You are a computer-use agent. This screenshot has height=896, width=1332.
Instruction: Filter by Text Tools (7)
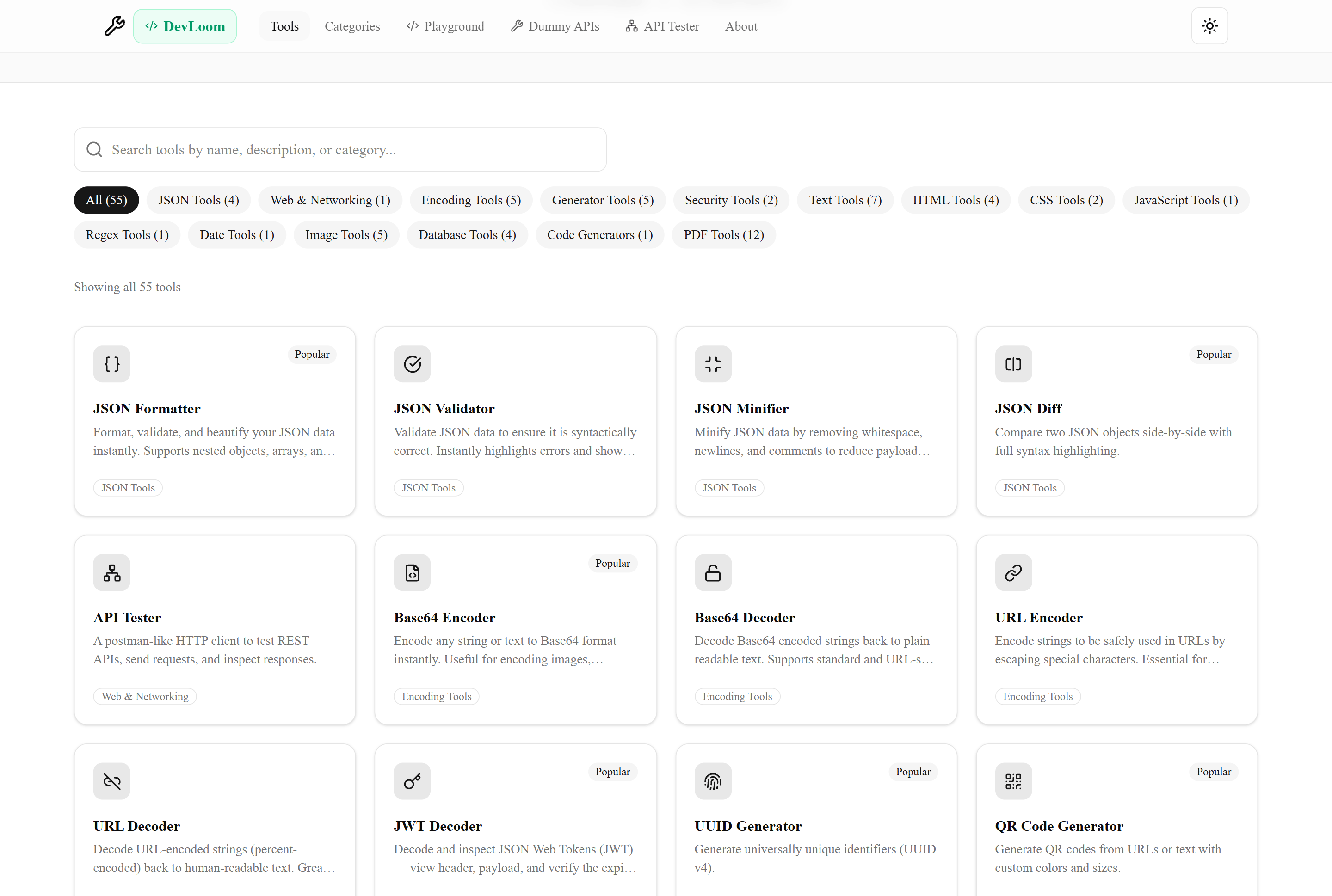845,200
